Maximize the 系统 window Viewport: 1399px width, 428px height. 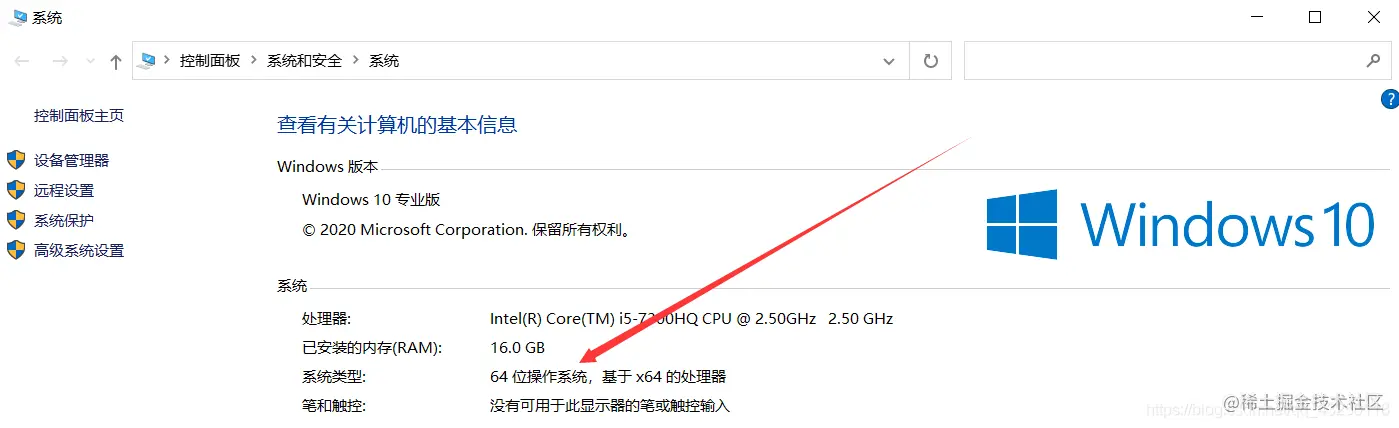click(x=1315, y=16)
